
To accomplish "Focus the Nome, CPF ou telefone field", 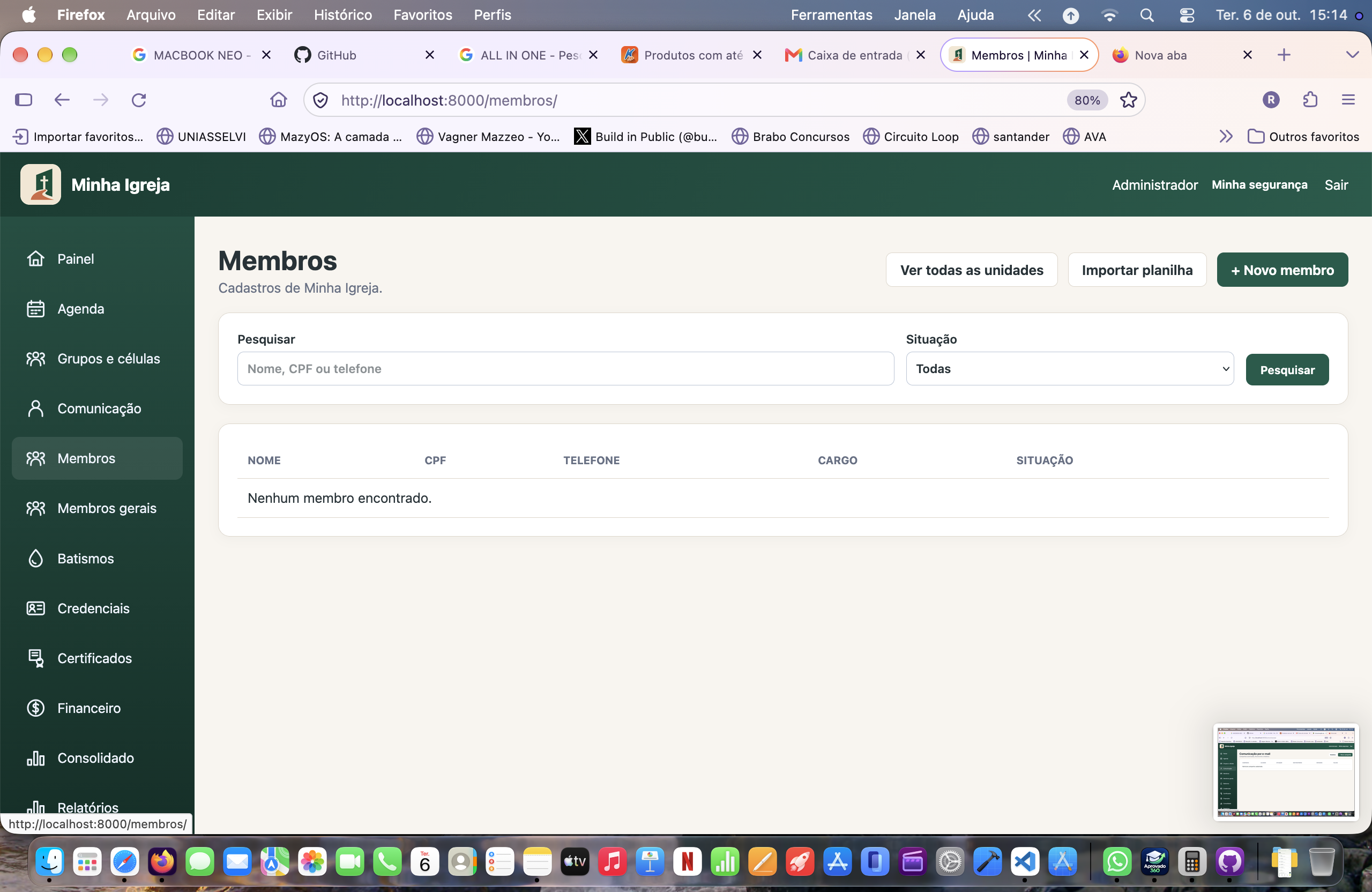I will coord(565,368).
